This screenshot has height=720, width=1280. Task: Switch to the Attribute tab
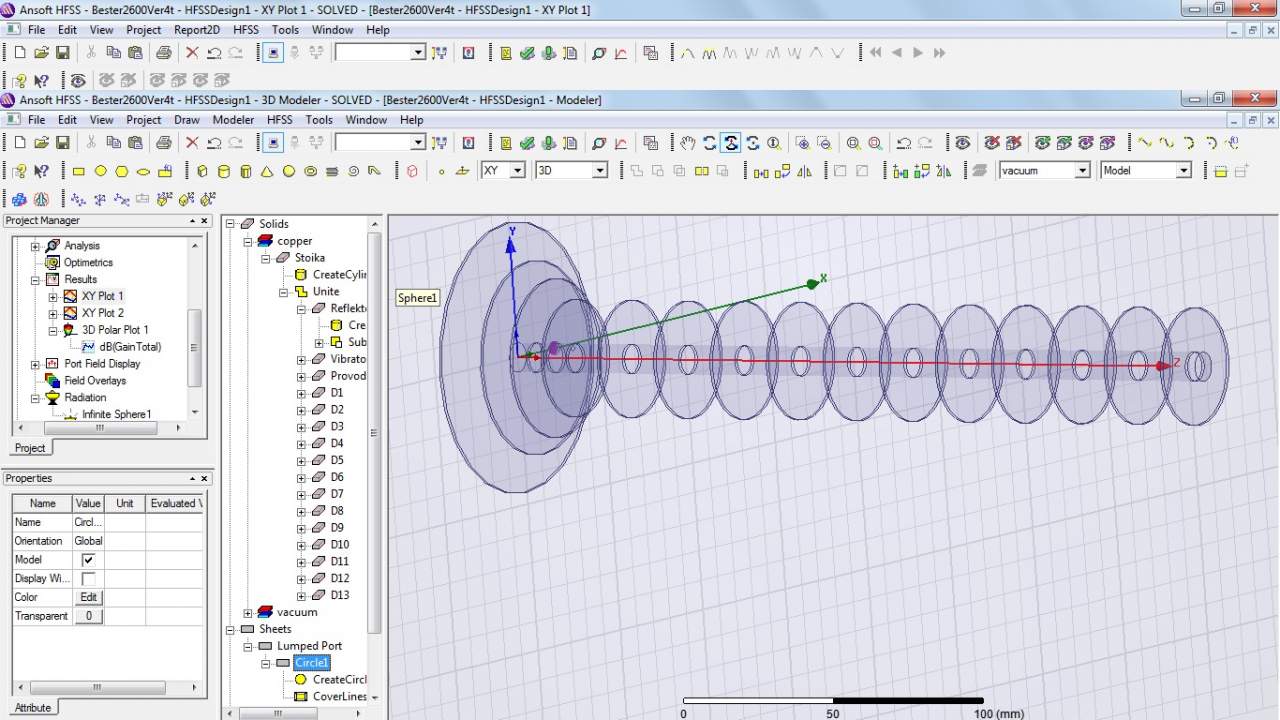(32, 707)
